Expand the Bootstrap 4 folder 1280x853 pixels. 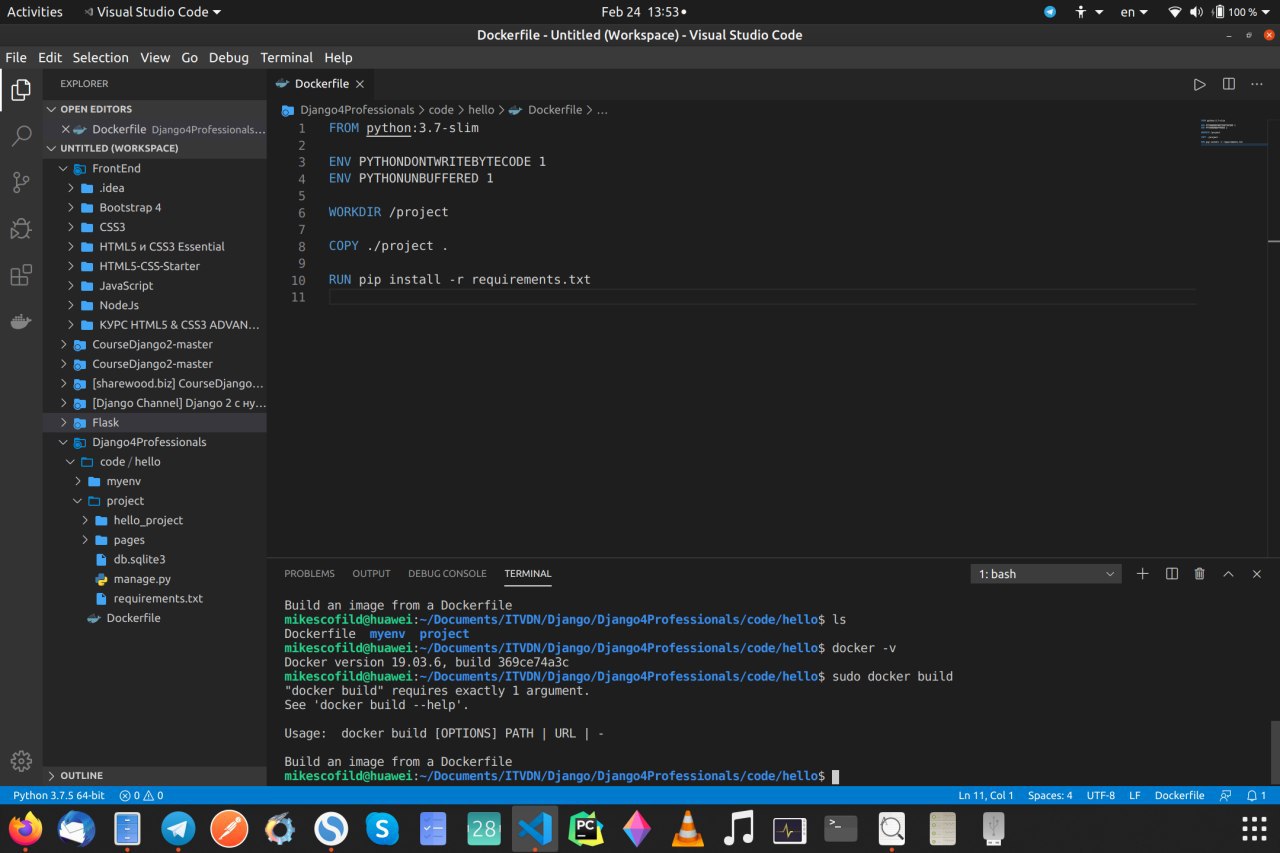click(155, 207)
